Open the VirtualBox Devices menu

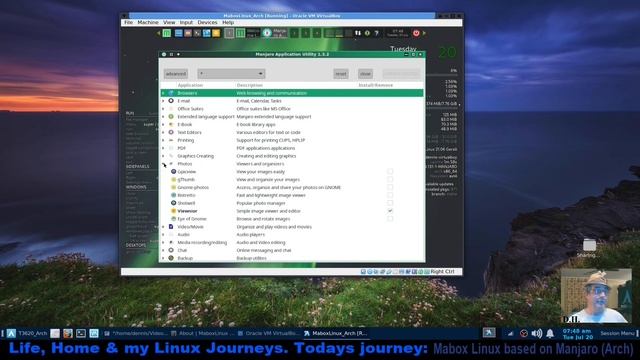point(207,23)
